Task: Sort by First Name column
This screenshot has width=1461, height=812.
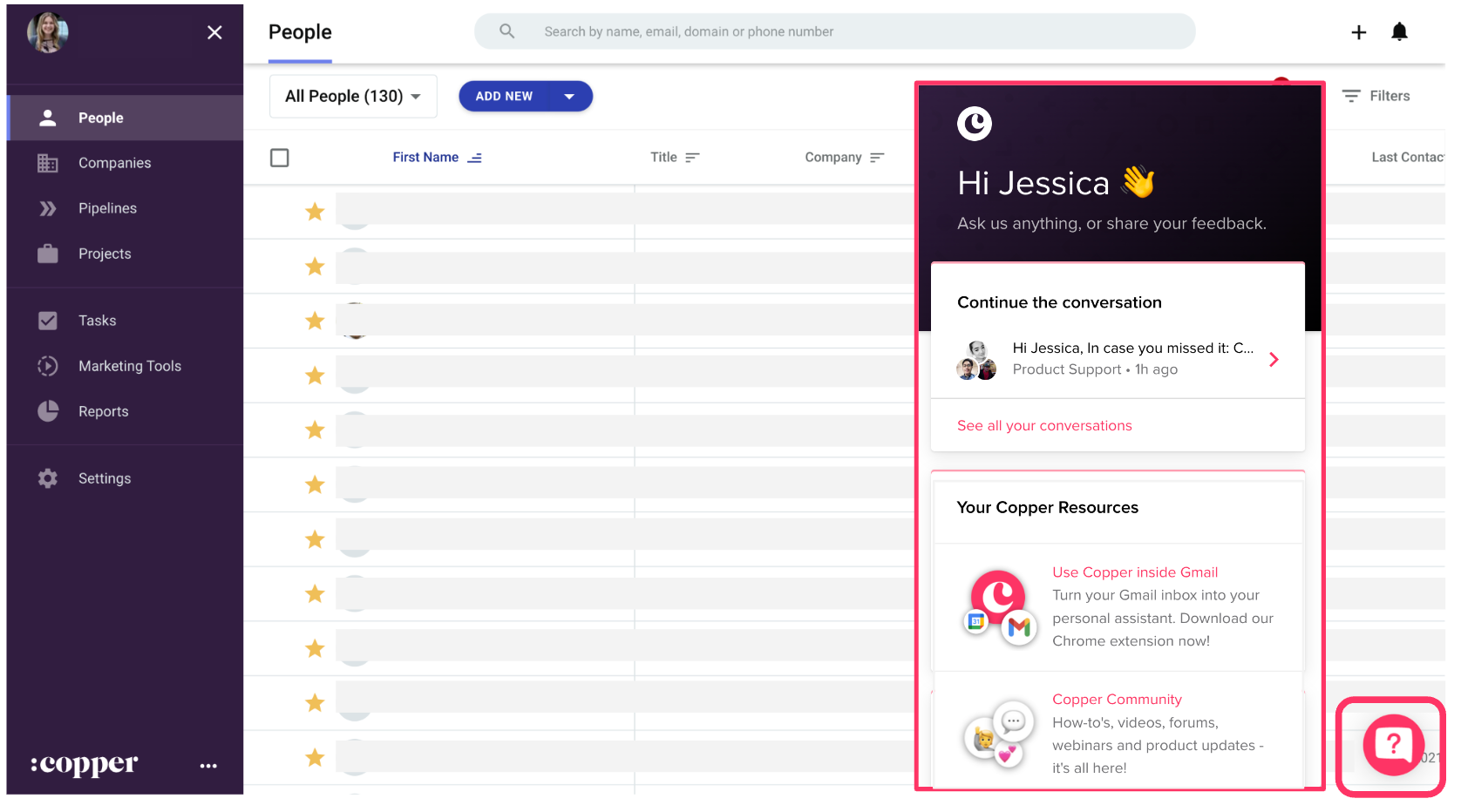Action: (437, 157)
